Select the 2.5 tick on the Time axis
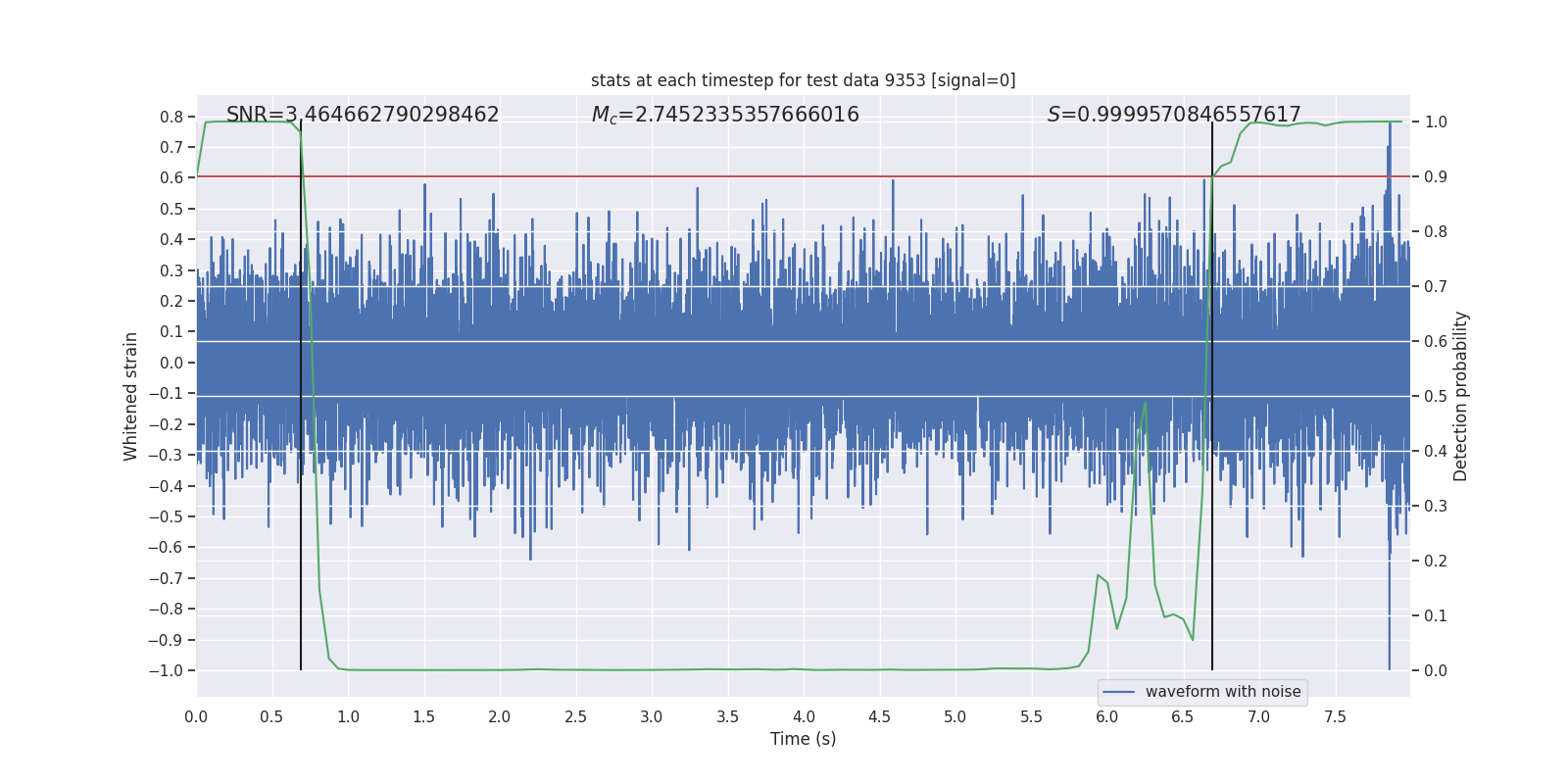 (x=575, y=716)
